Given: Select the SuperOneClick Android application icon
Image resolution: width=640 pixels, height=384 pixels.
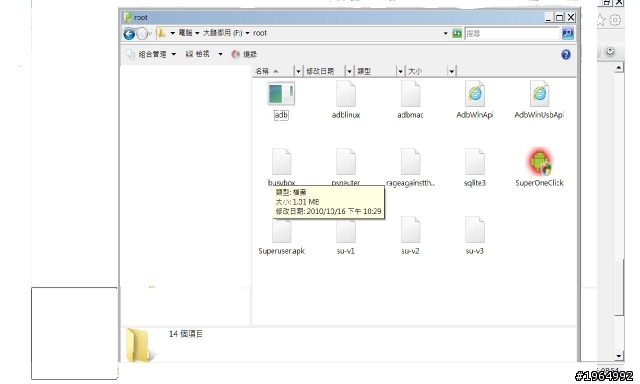Looking at the screenshot, I should pyautogui.click(x=539, y=161).
